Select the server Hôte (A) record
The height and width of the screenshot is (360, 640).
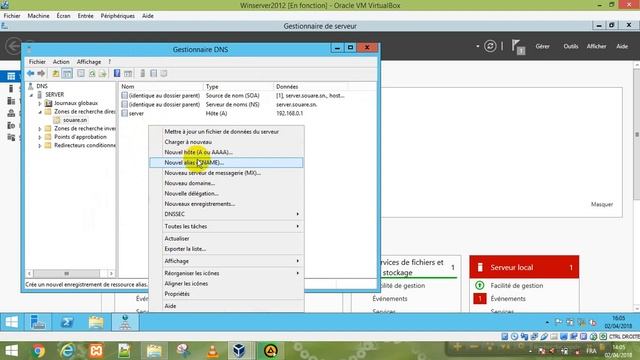point(136,113)
